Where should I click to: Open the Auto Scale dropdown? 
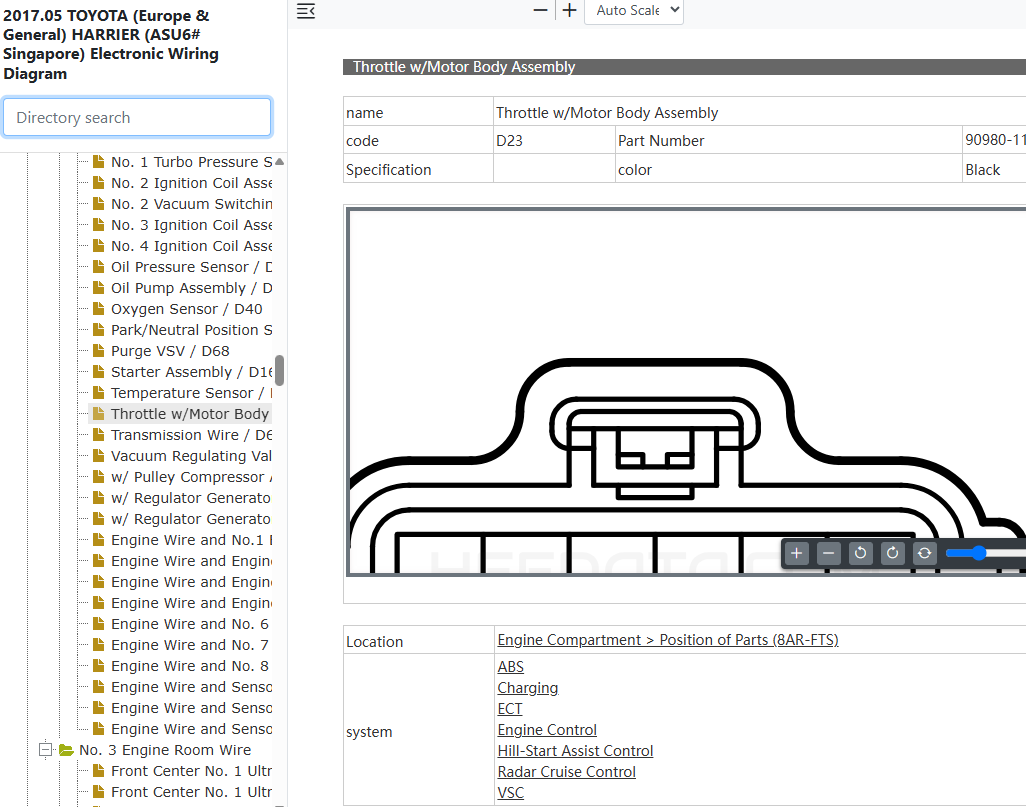click(x=633, y=10)
